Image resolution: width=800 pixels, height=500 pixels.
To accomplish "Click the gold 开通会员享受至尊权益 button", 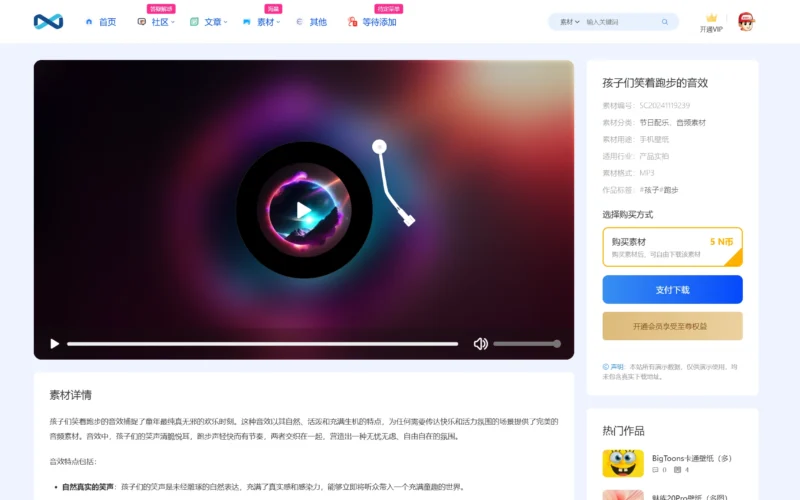I will tap(672, 326).
